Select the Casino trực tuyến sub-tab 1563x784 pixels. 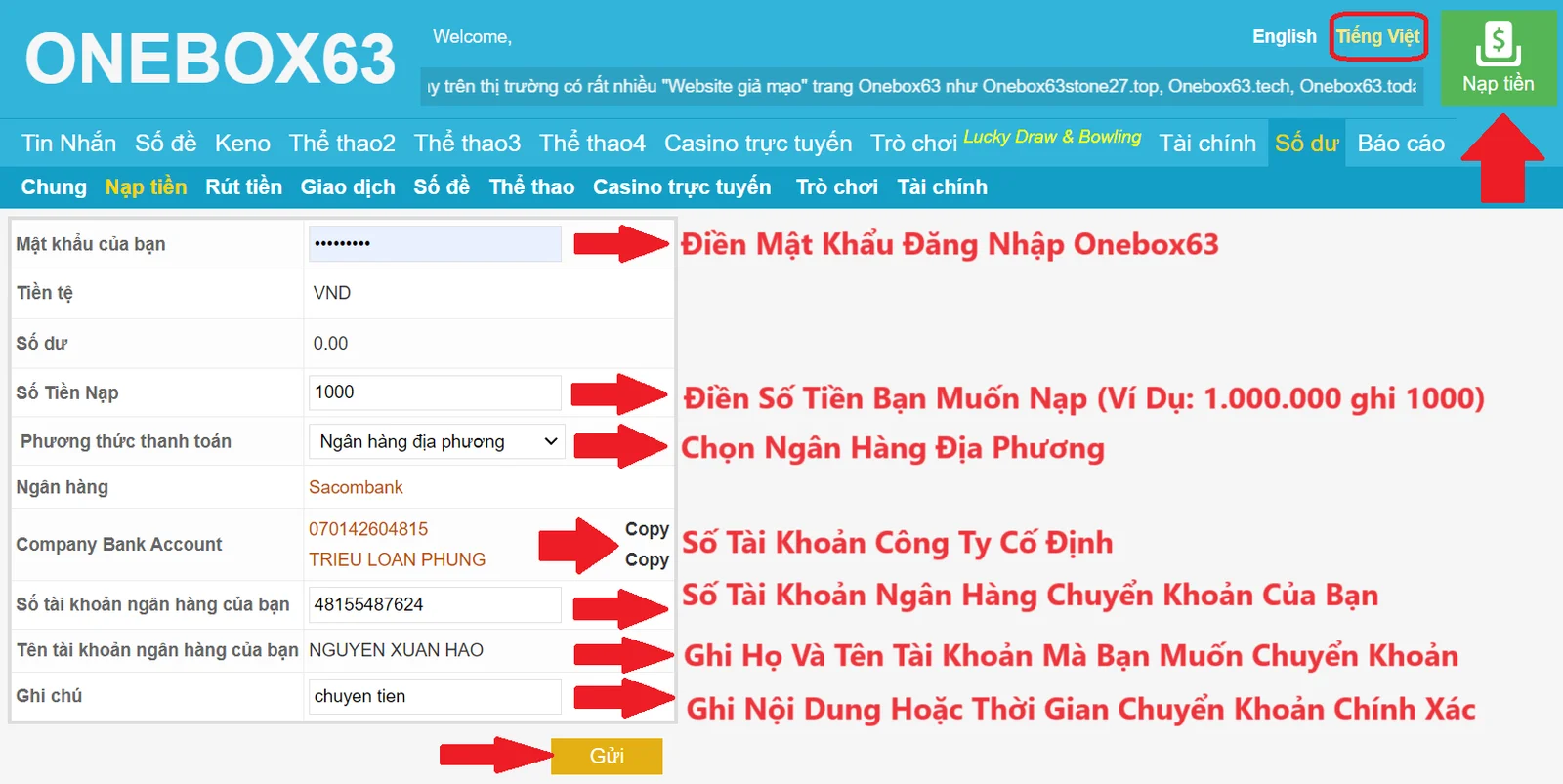[682, 186]
